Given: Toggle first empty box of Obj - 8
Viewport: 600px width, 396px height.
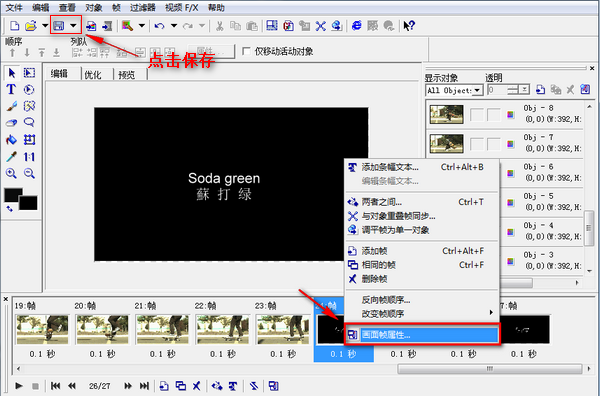Looking at the screenshot, I should (x=476, y=115).
